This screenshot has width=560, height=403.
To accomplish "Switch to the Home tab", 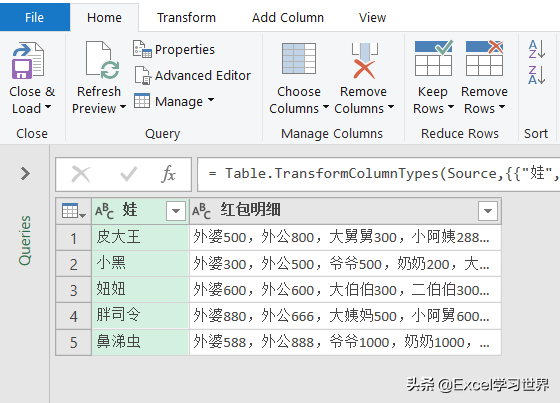I will [x=104, y=17].
